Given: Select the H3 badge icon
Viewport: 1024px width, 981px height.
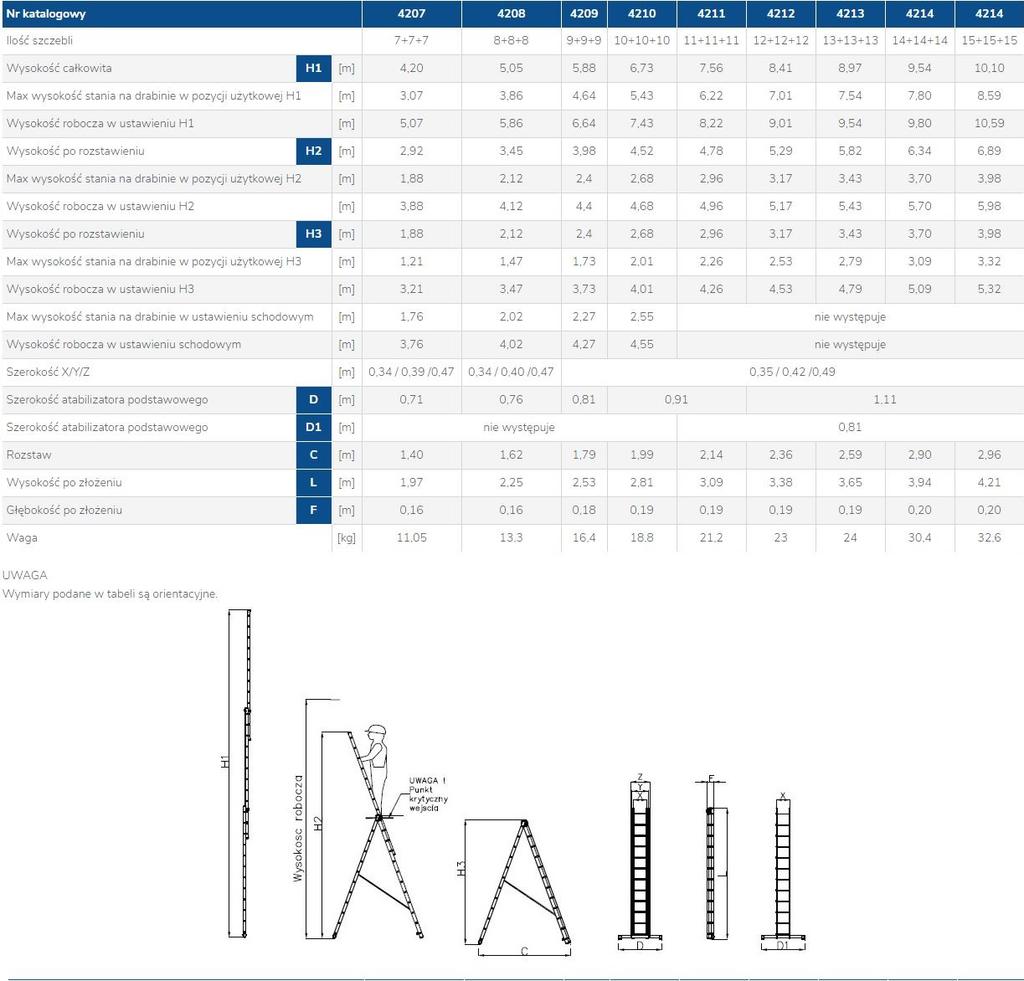Looking at the screenshot, I should [313, 234].
